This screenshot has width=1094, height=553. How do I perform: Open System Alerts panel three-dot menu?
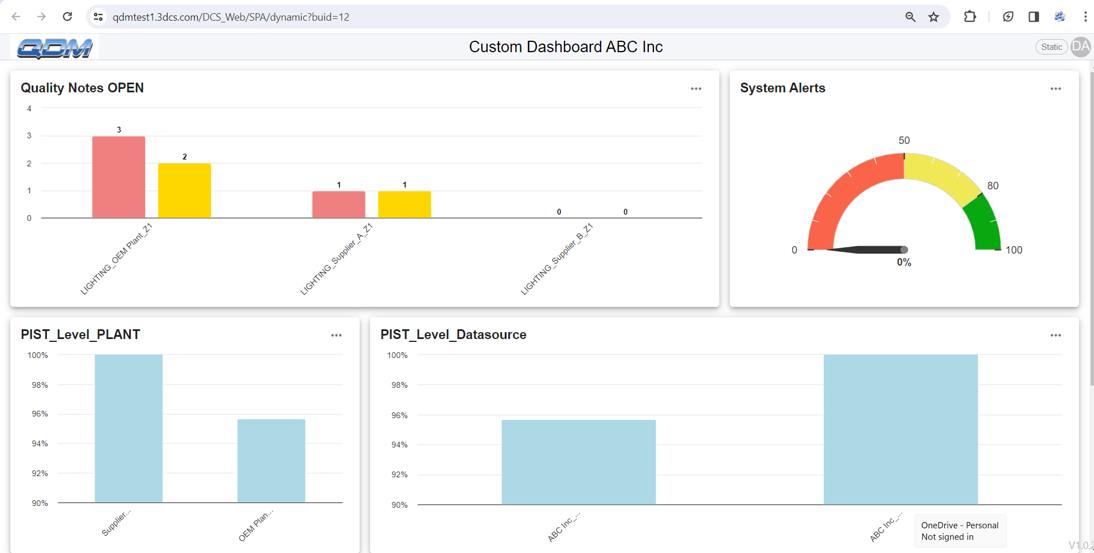click(x=1055, y=89)
